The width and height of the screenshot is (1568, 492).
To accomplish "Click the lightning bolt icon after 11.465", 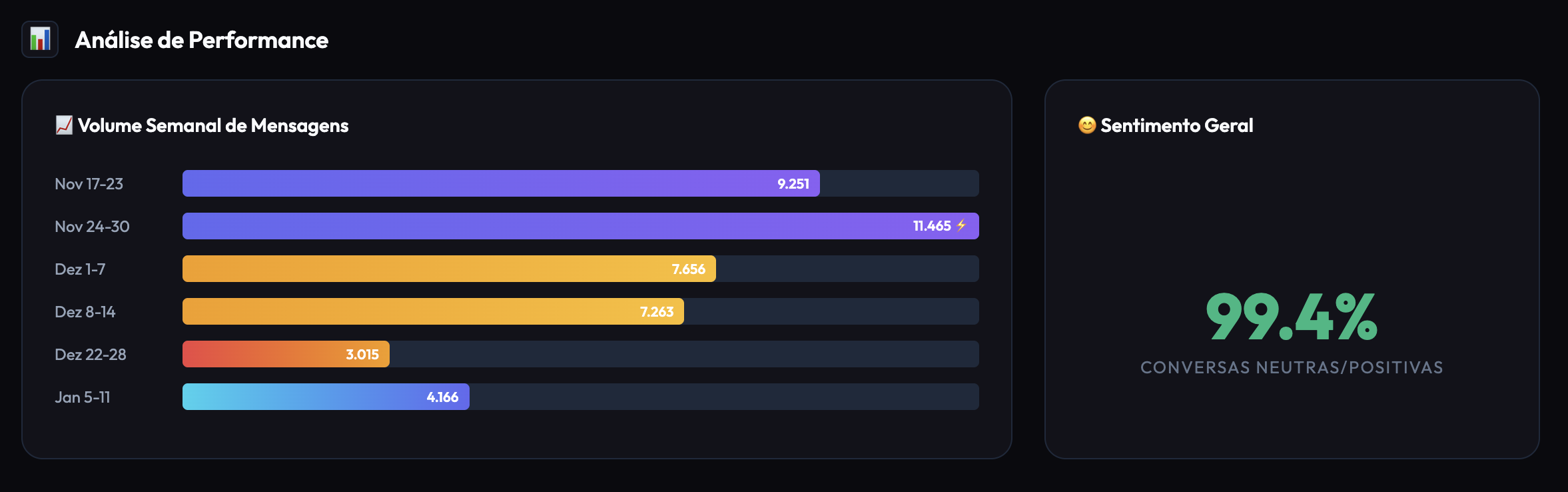I will 961,225.
